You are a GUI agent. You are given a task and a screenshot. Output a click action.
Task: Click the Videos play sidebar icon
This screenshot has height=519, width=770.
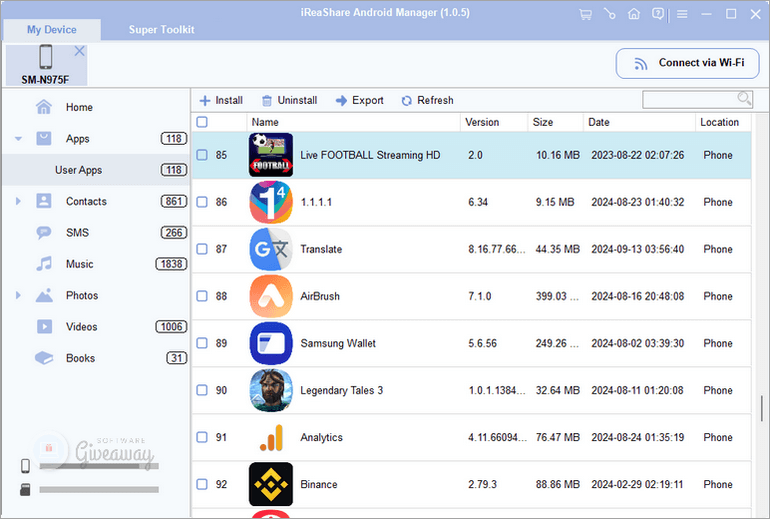[x=44, y=327]
